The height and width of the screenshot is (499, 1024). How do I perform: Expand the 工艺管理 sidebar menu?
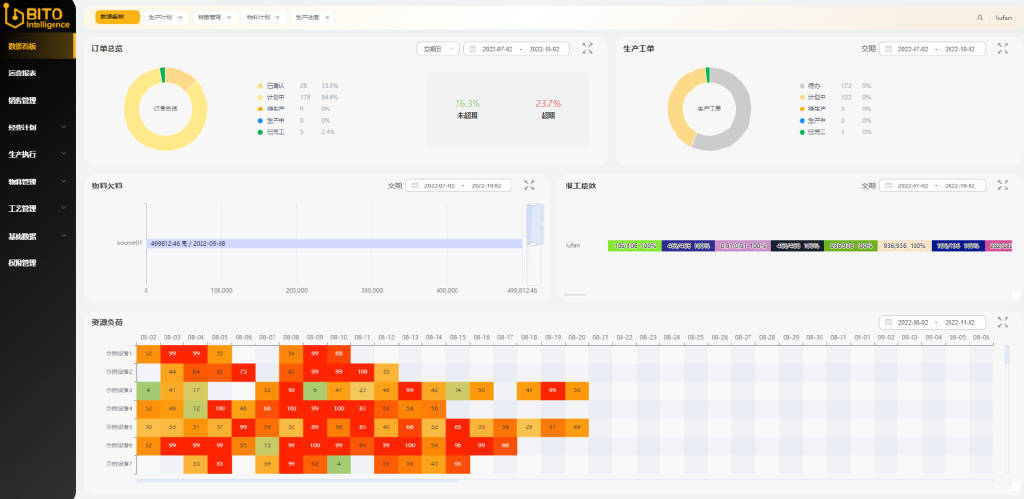[36, 209]
